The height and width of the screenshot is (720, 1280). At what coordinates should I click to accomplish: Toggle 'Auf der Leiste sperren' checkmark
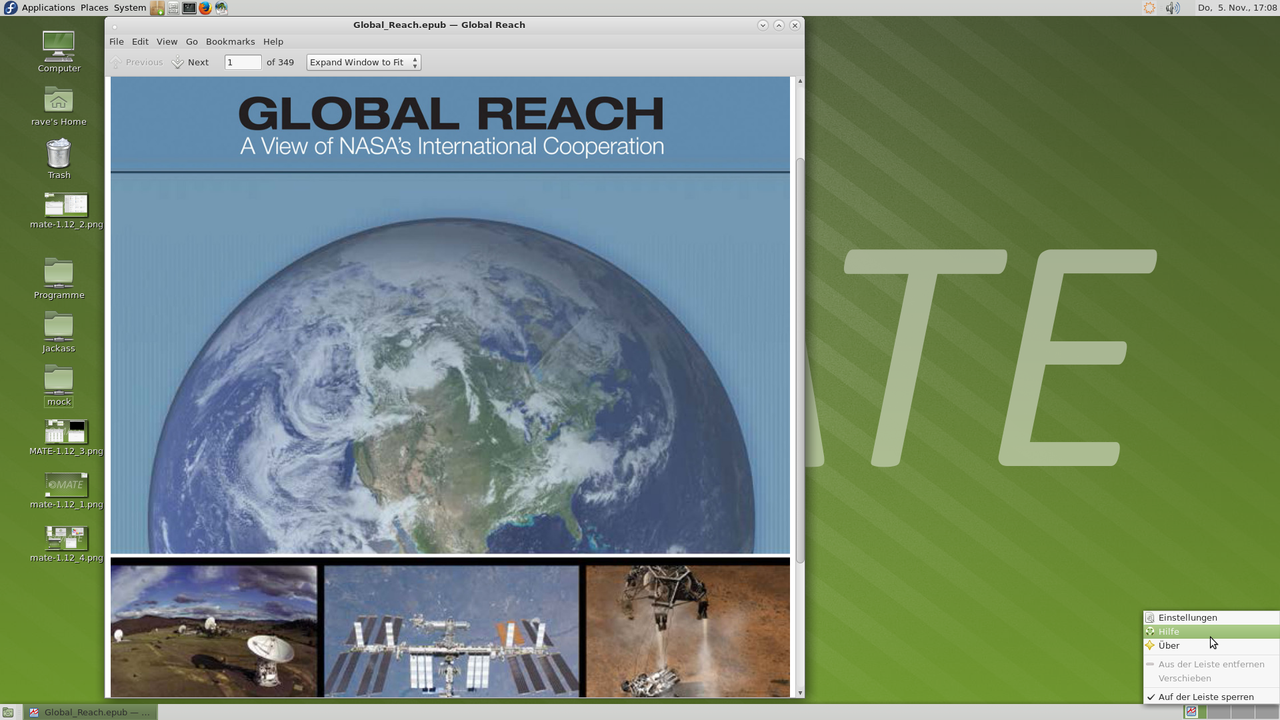pyautogui.click(x=1205, y=697)
